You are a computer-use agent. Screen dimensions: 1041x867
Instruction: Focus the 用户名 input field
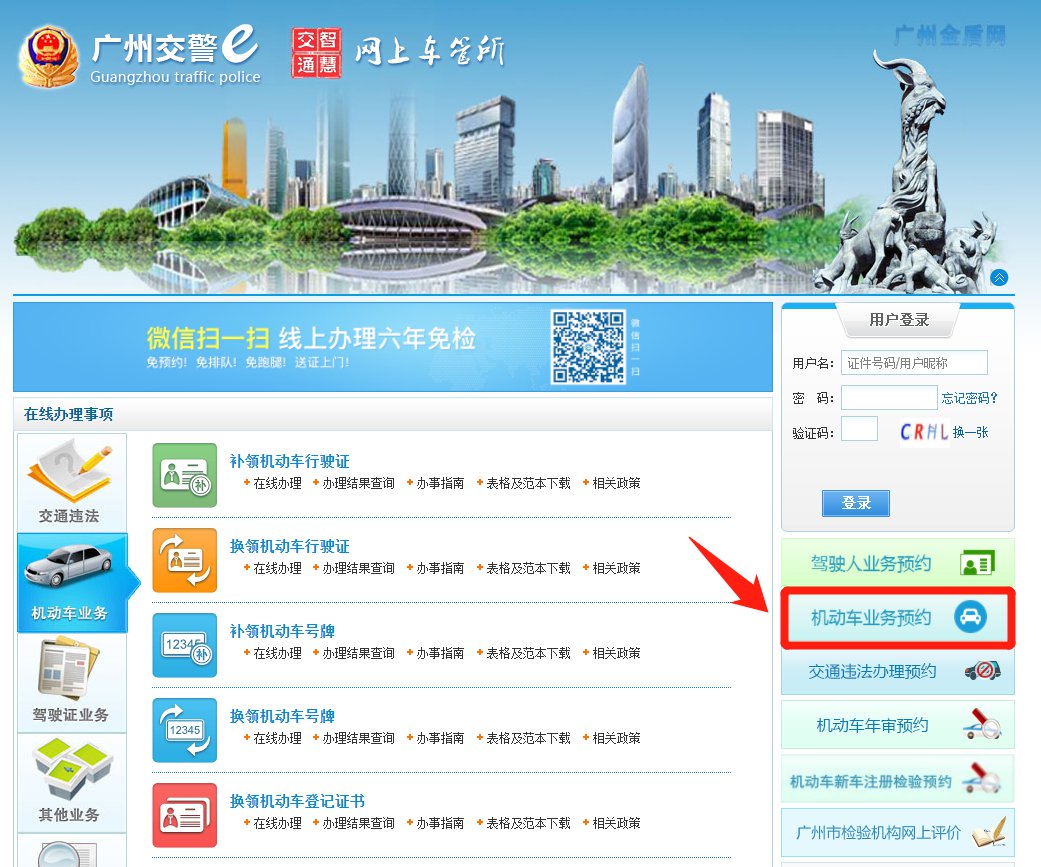click(x=914, y=362)
